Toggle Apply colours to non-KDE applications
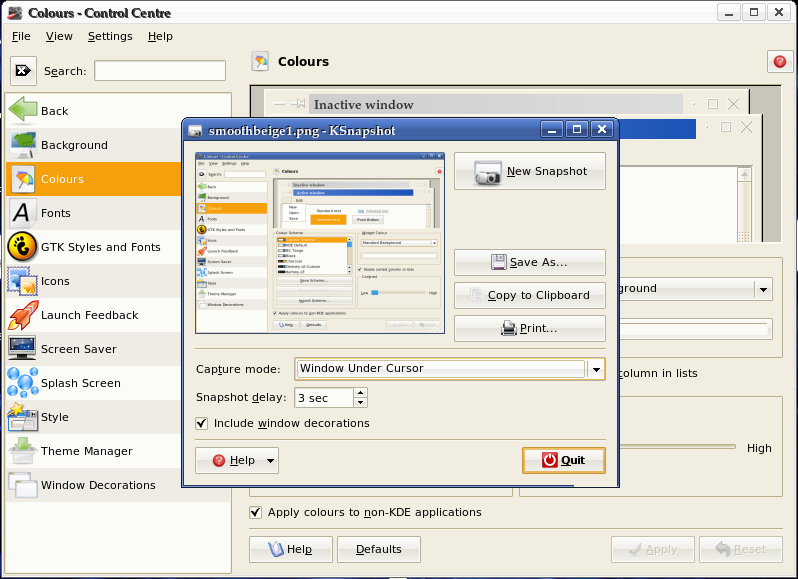 [x=255, y=512]
